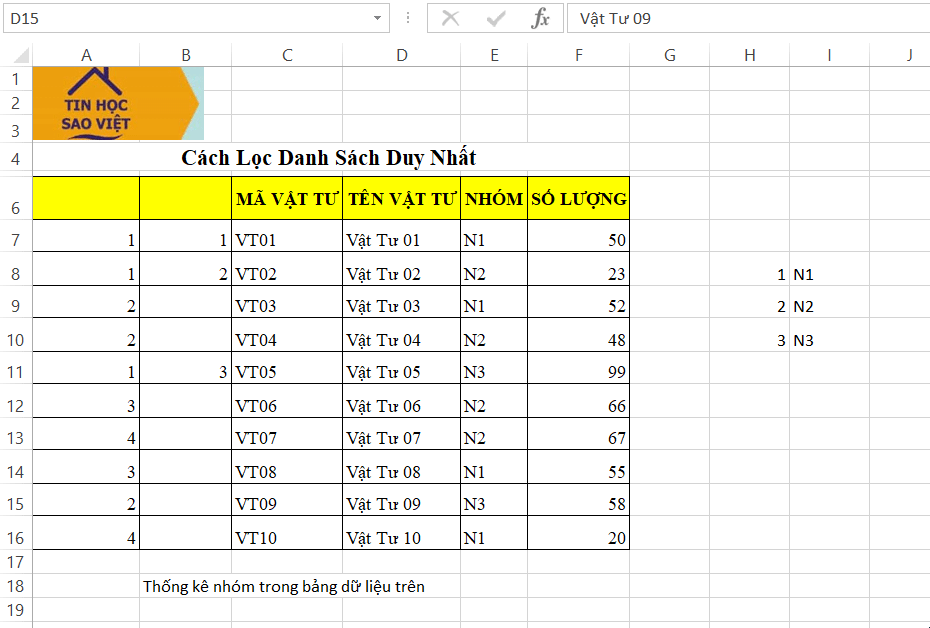The height and width of the screenshot is (628, 930).
Task: Click the 'NHÓM' header cell
Action: 494,198
